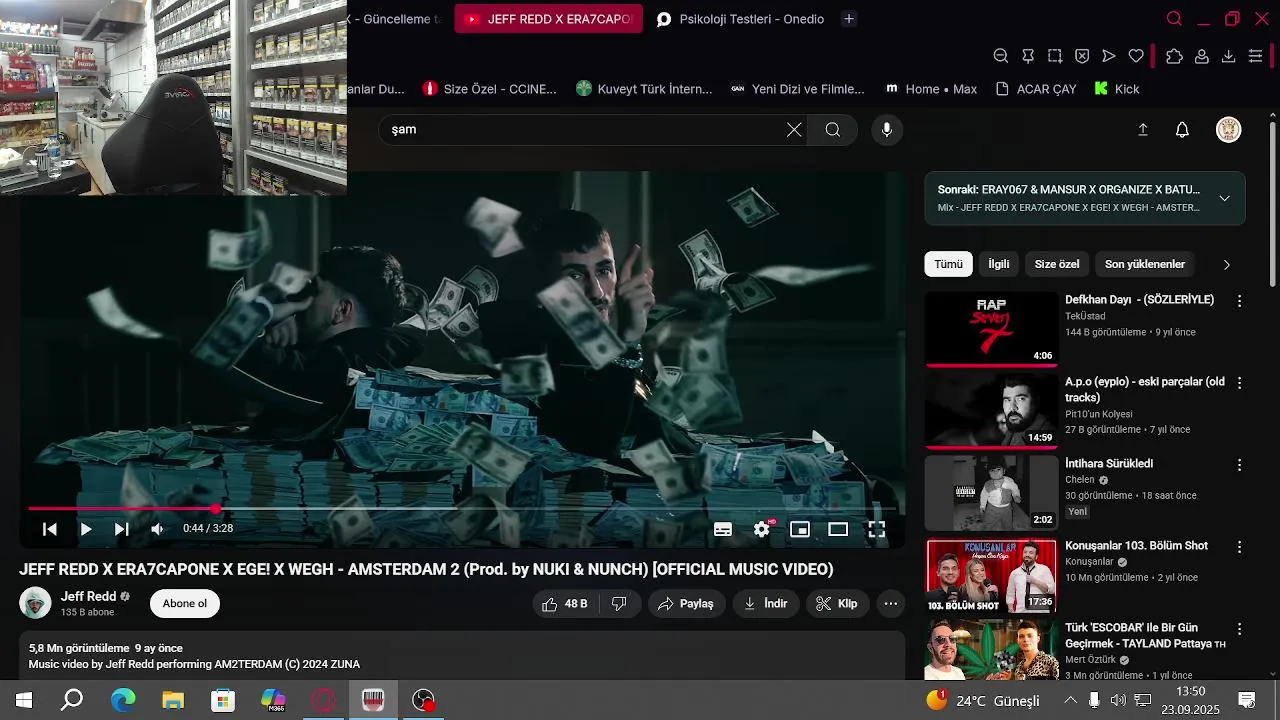Open a new tab with plus button
The height and width of the screenshot is (720, 1280).
point(849,19)
